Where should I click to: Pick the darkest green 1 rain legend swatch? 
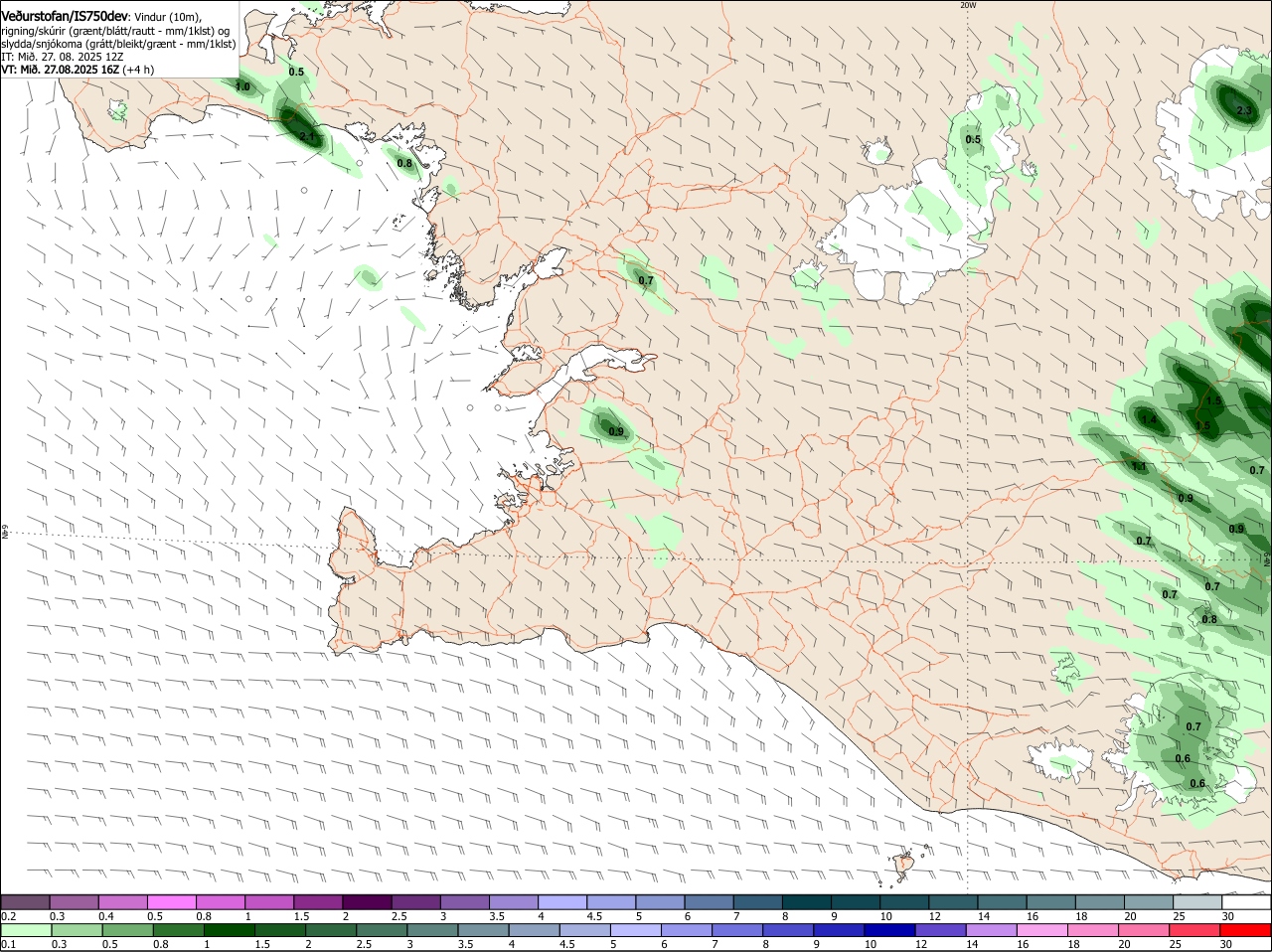(x=230, y=930)
